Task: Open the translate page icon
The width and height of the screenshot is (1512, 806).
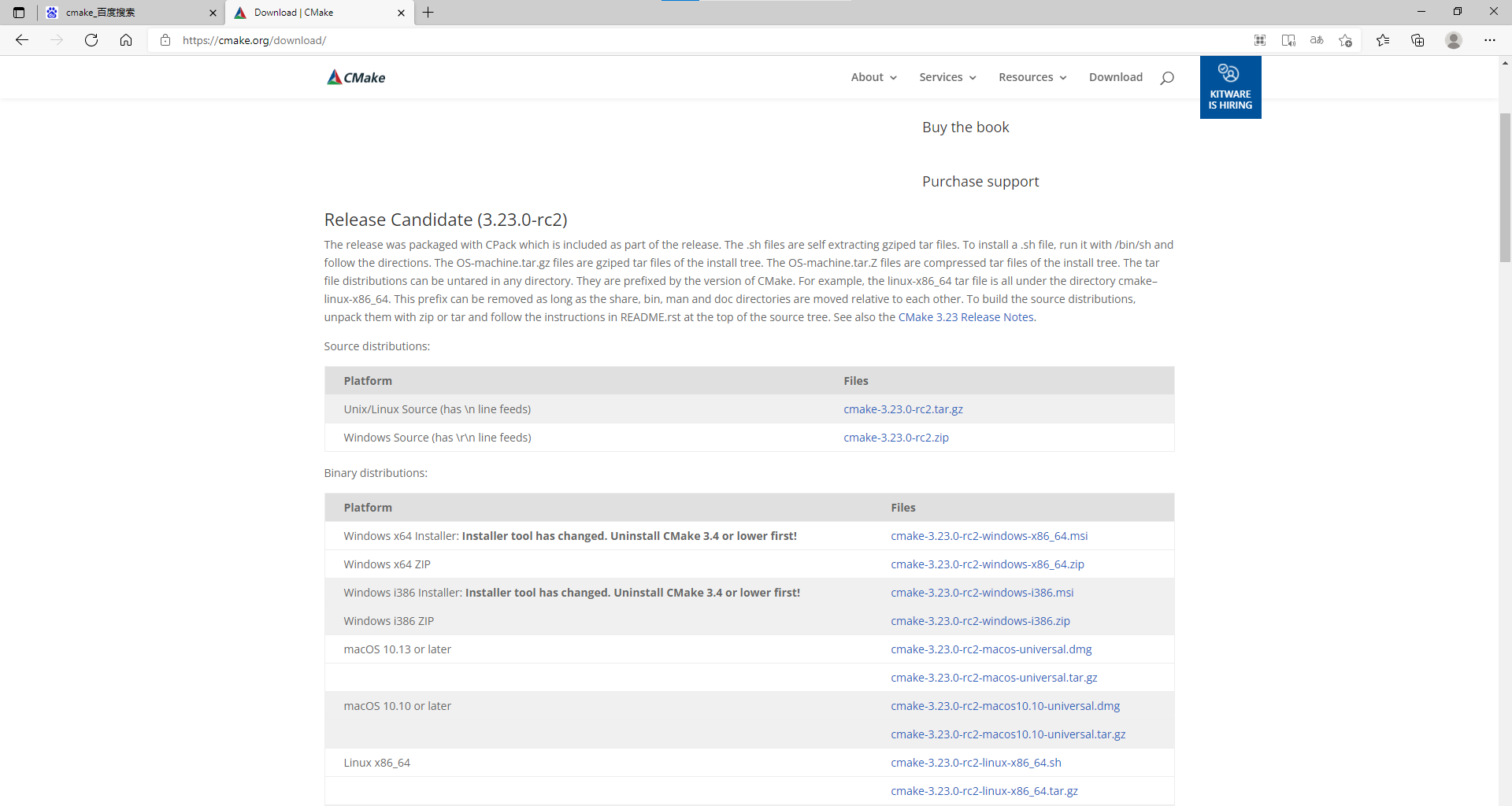Action: [x=1316, y=40]
